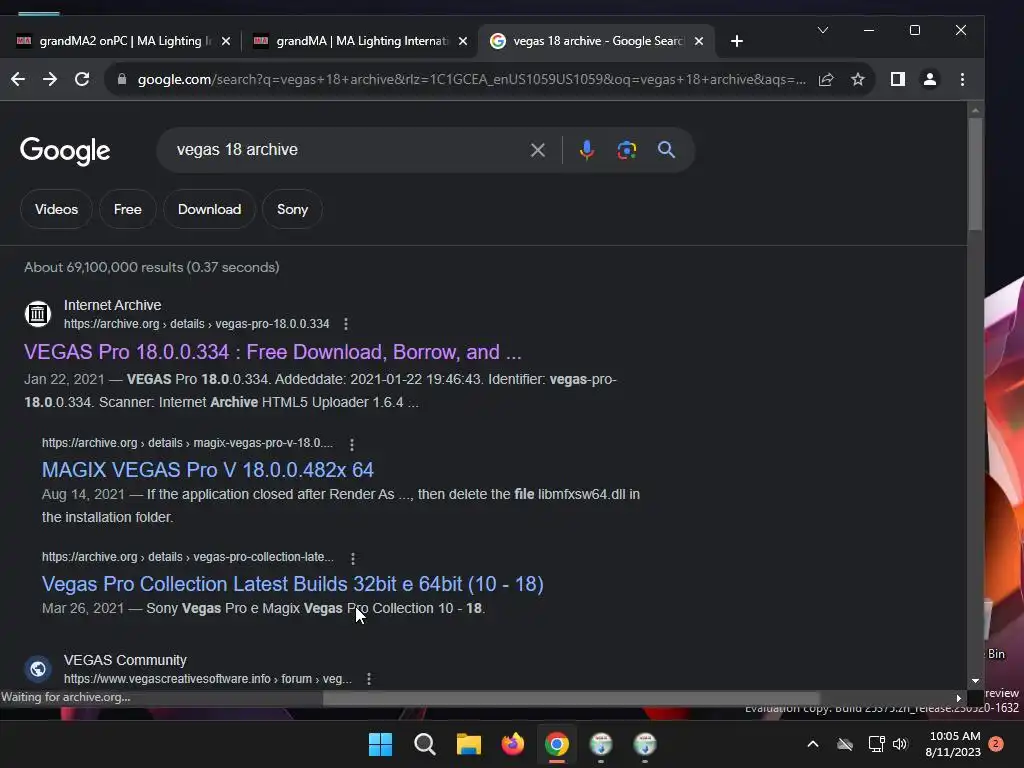Click the Recycle Bin label on desktop
Viewport: 1024px width, 768px height.
click(x=996, y=654)
